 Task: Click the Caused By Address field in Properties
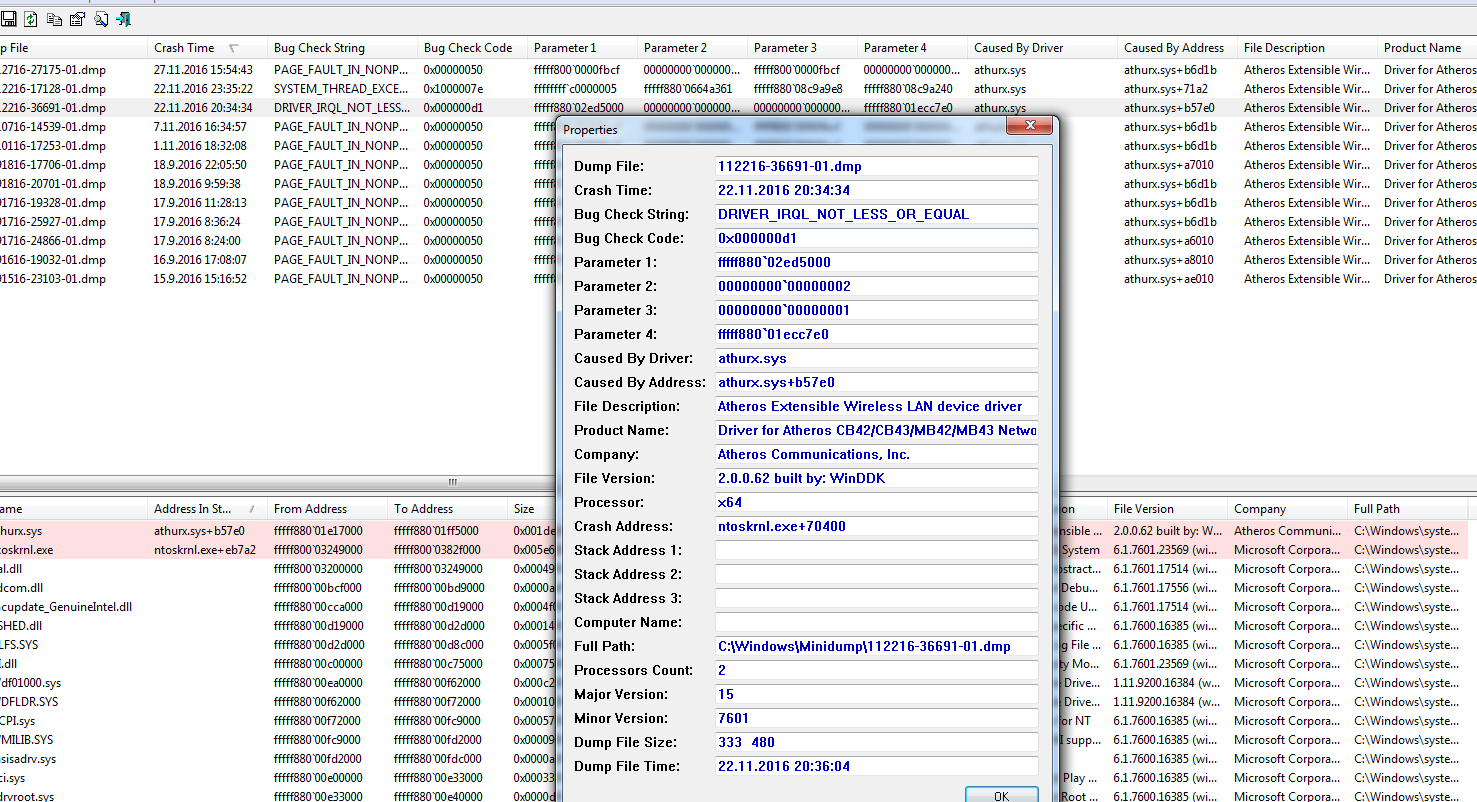click(876, 383)
